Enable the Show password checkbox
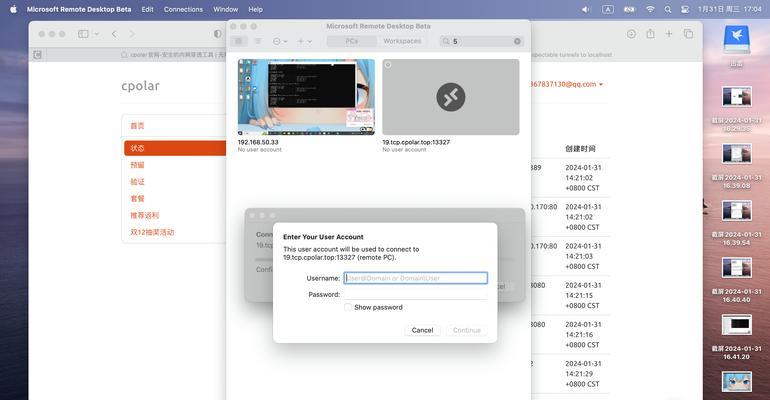Screen dimensions: 770x400 click(348, 307)
